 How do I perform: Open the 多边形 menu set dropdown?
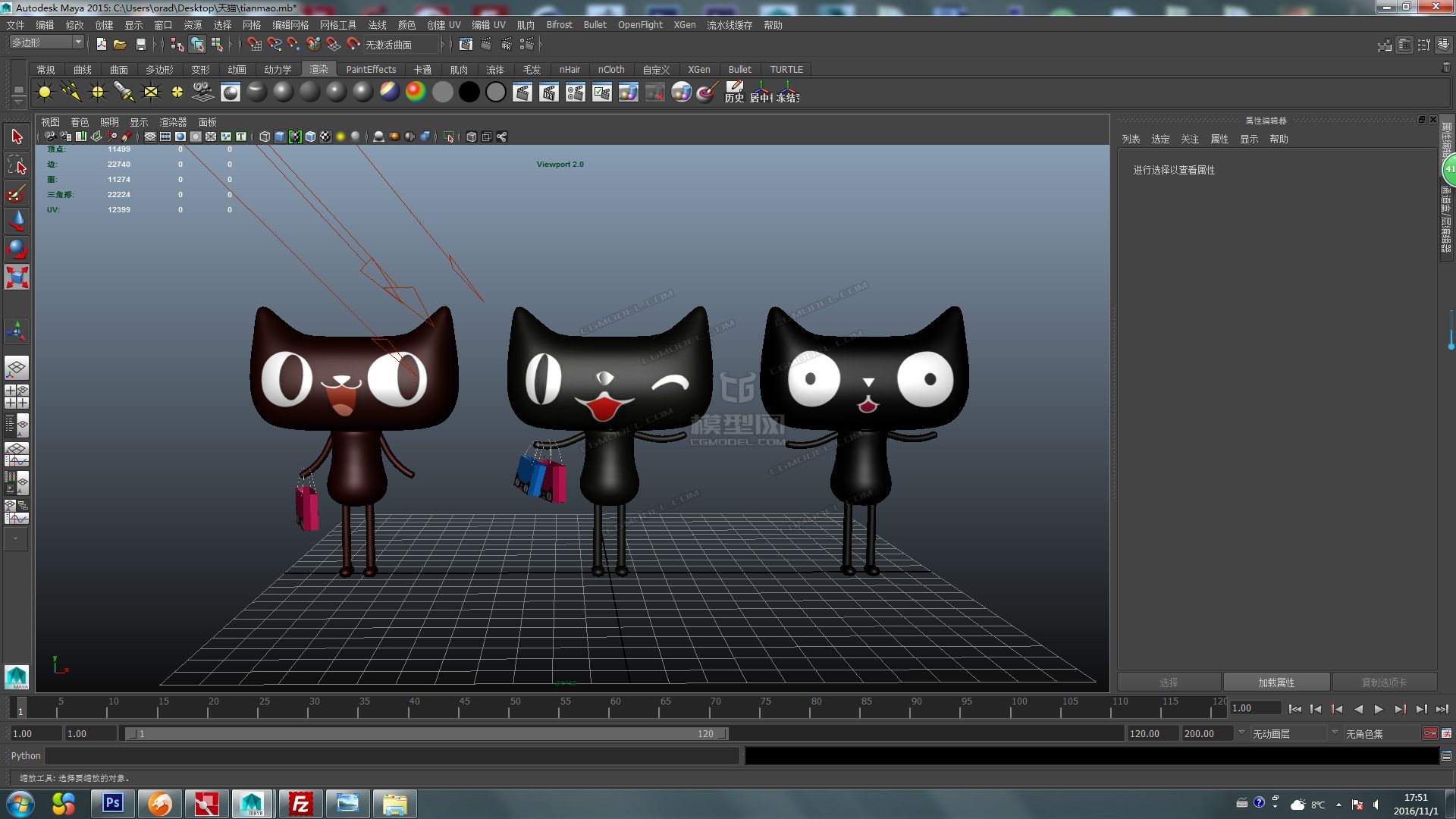point(47,43)
